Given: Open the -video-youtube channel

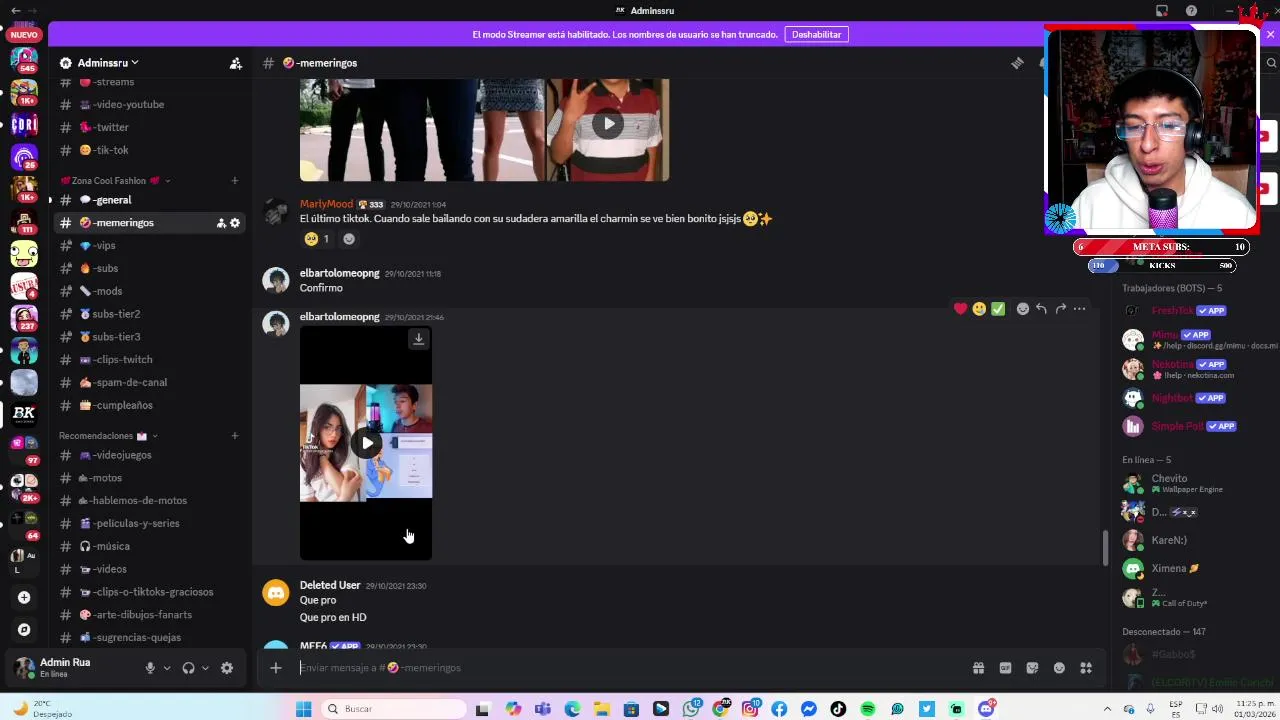Looking at the screenshot, I should 150,104.
